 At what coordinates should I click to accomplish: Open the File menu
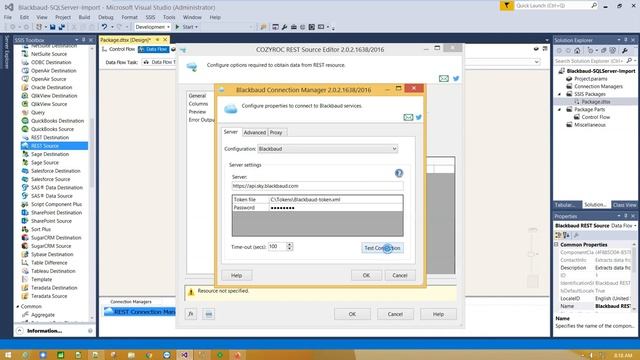click(x=8, y=17)
